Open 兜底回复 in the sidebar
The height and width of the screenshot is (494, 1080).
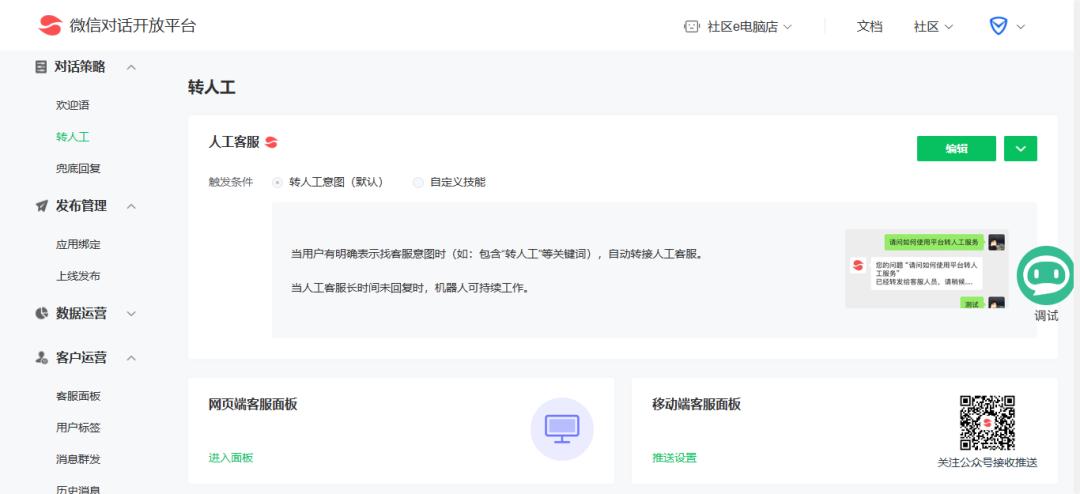click(x=78, y=169)
